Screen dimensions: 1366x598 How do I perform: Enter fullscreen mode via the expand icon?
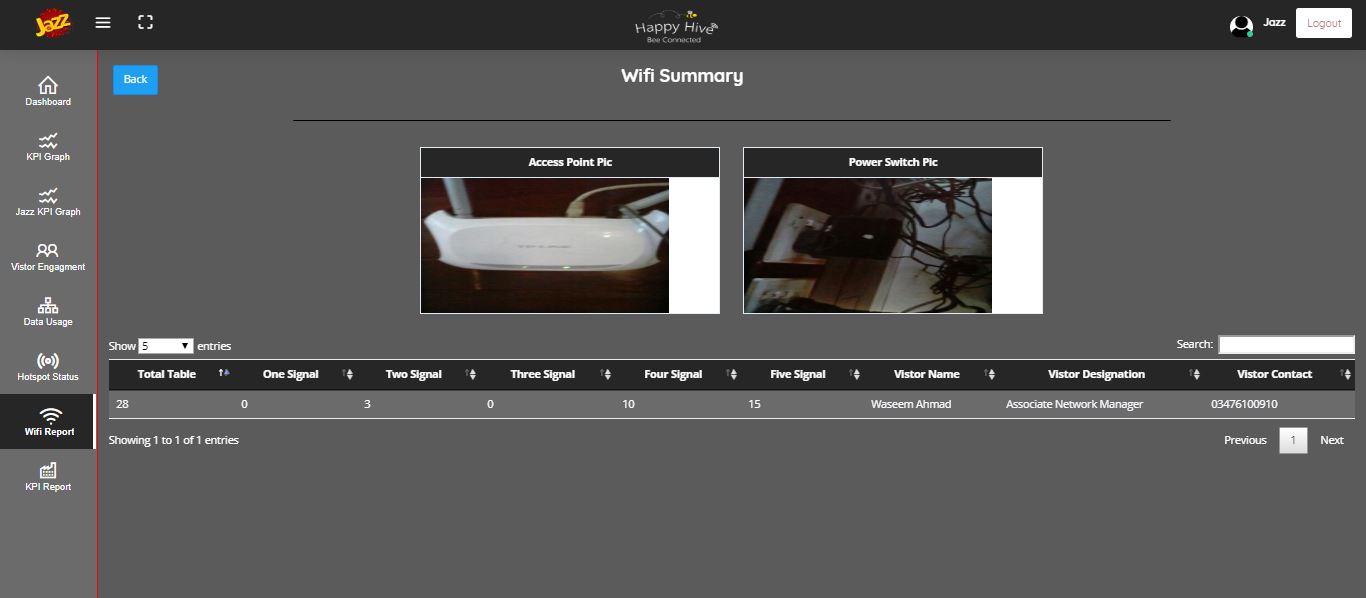[146, 22]
